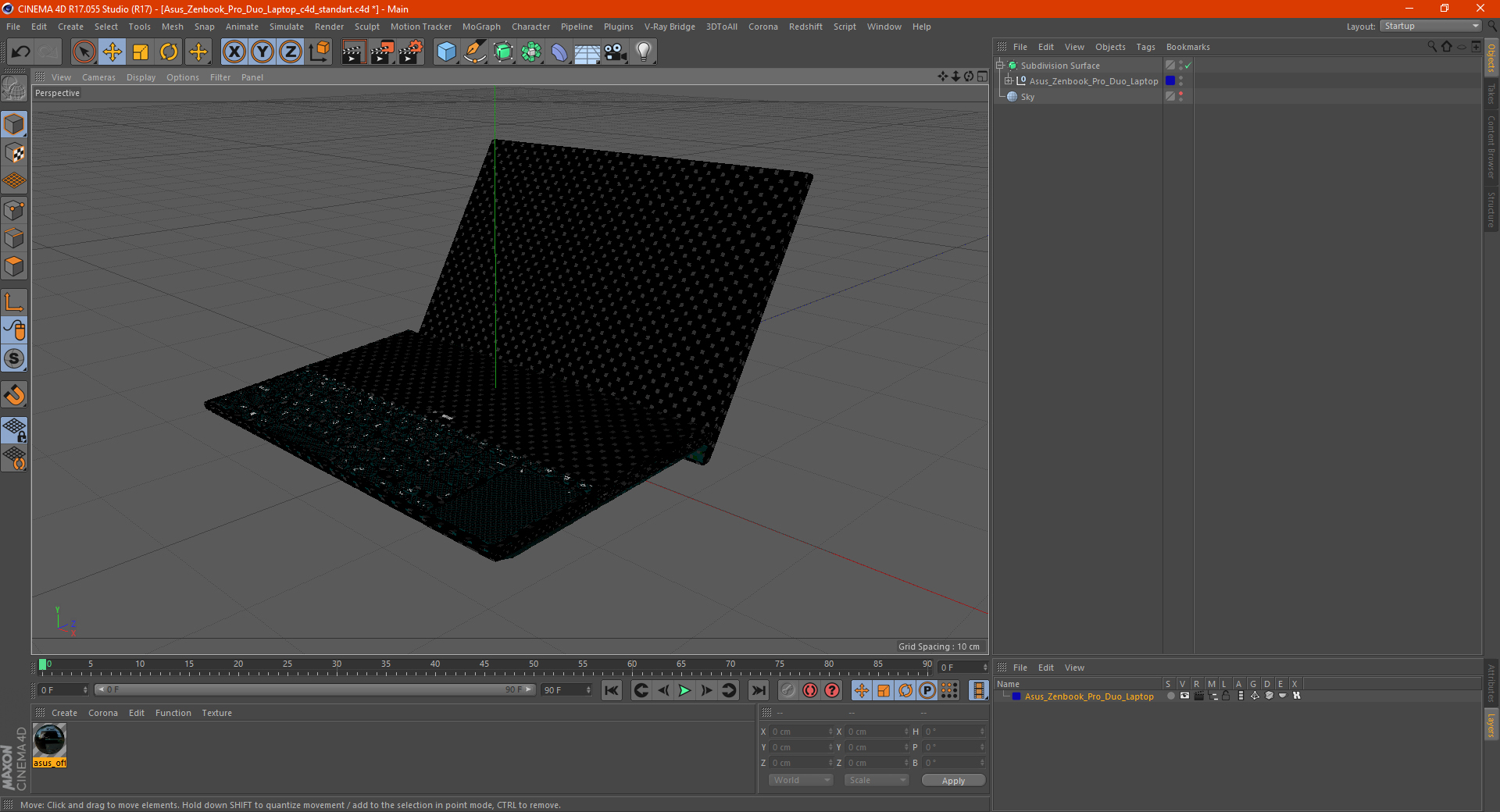This screenshot has width=1500, height=812.
Task: Click the Undo arrow icon
Action: pyautogui.click(x=21, y=52)
